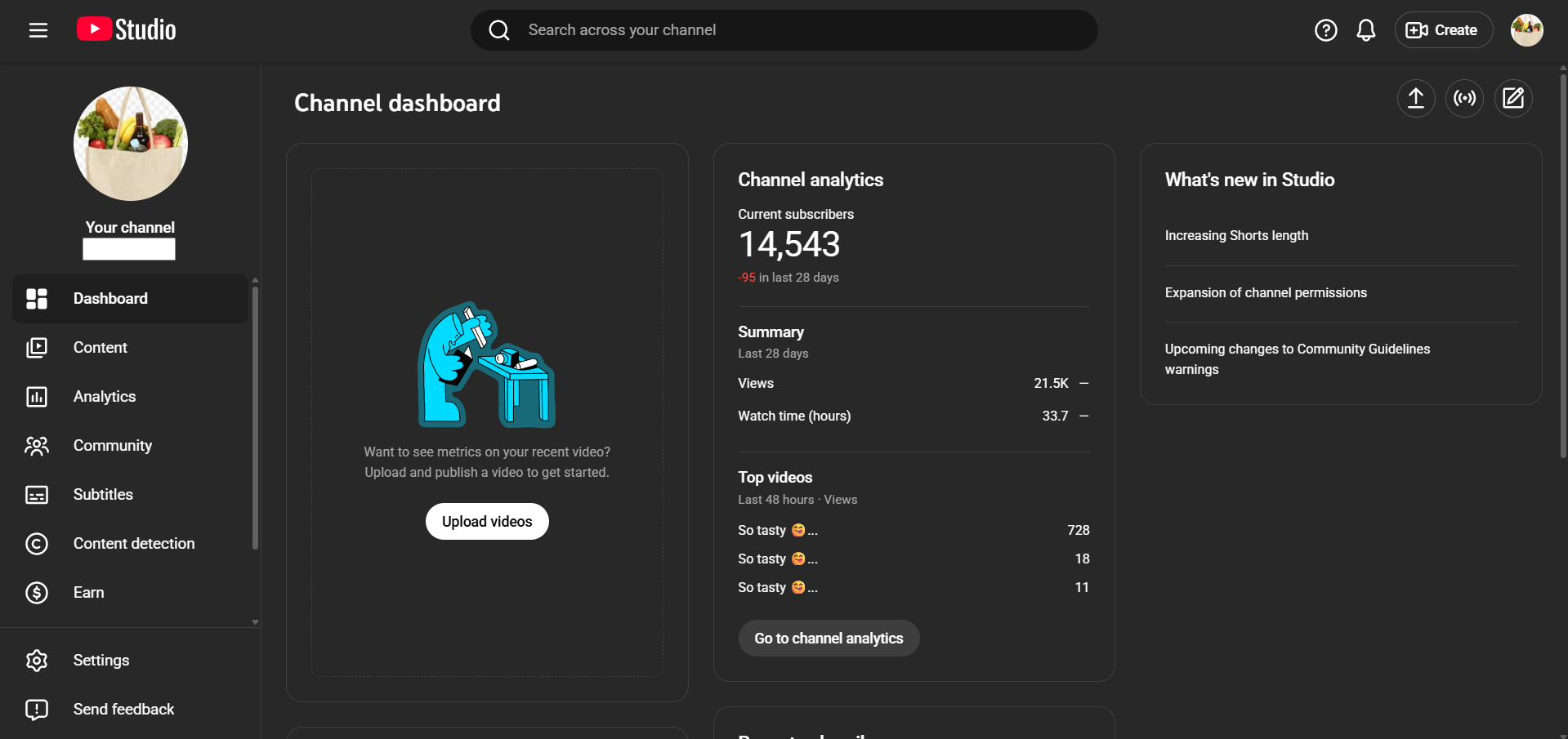Click the search across your channel field
The height and width of the screenshot is (739, 1568).
784,30
